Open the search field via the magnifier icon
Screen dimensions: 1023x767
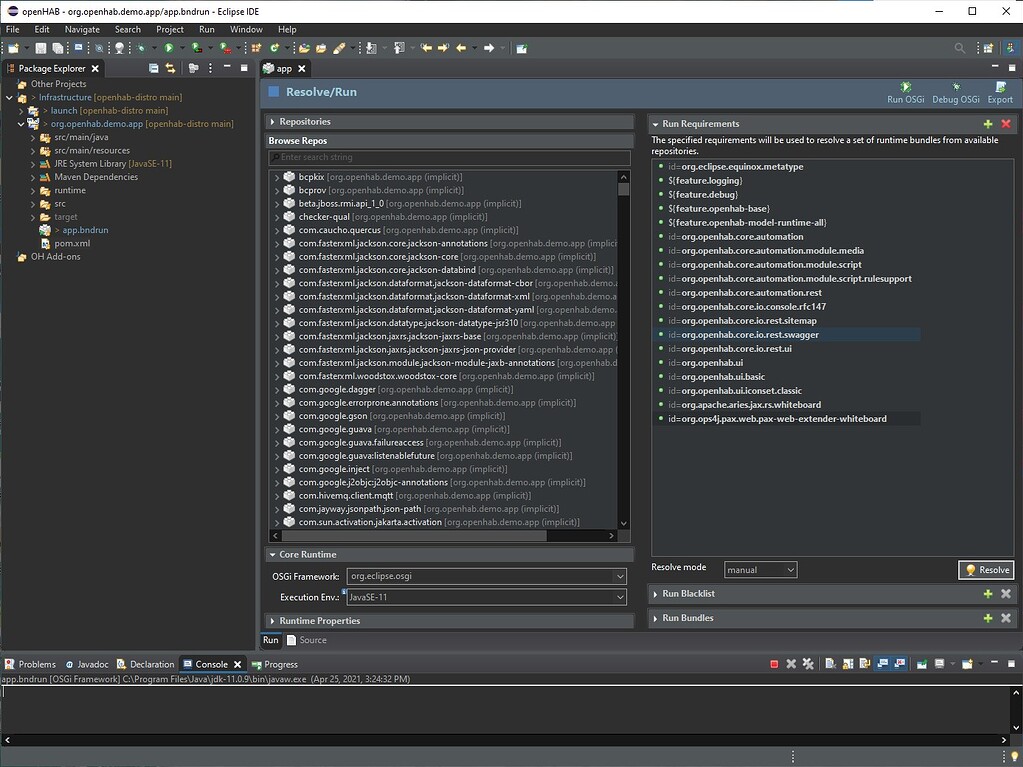click(958, 47)
